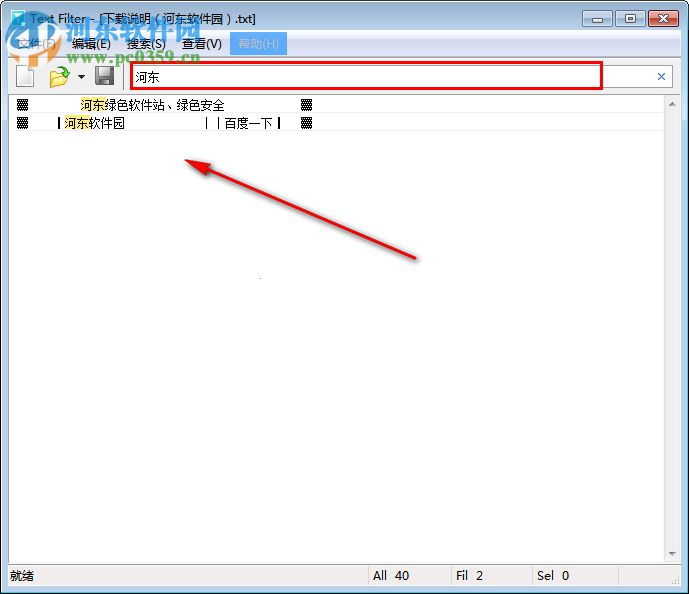689x594 pixels.
Task: Click the scrollbar down arrow
Action: point(672,554)
